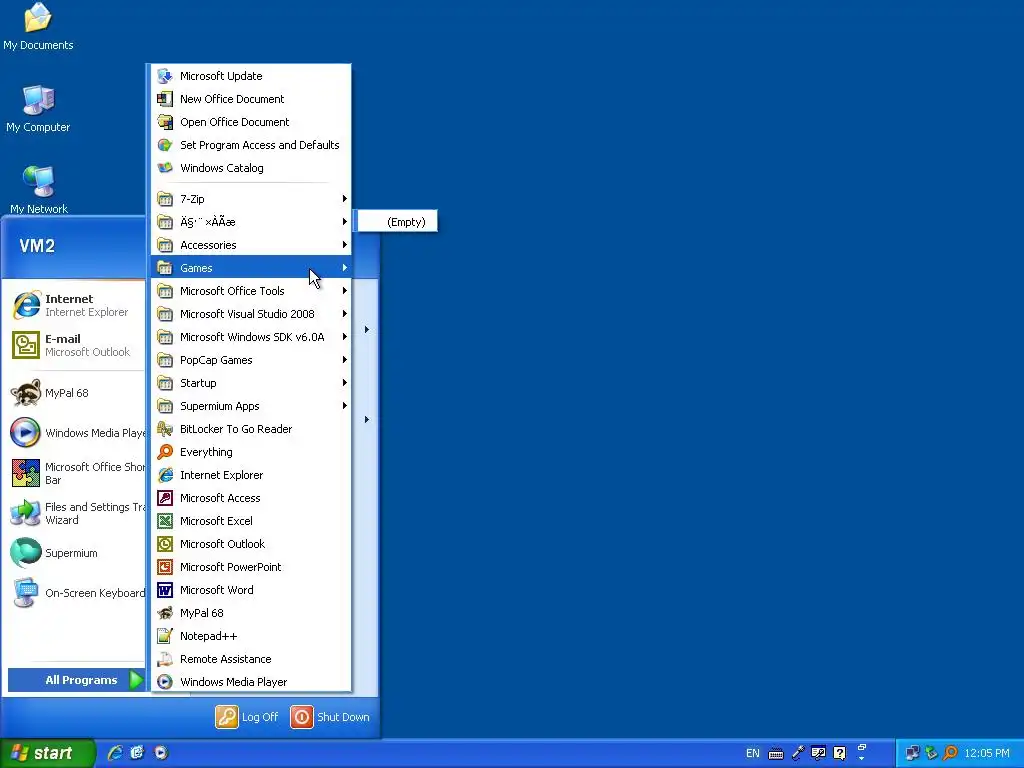
Task: Click the taskbar clock showing 12:05 PM
Action: 986,754
